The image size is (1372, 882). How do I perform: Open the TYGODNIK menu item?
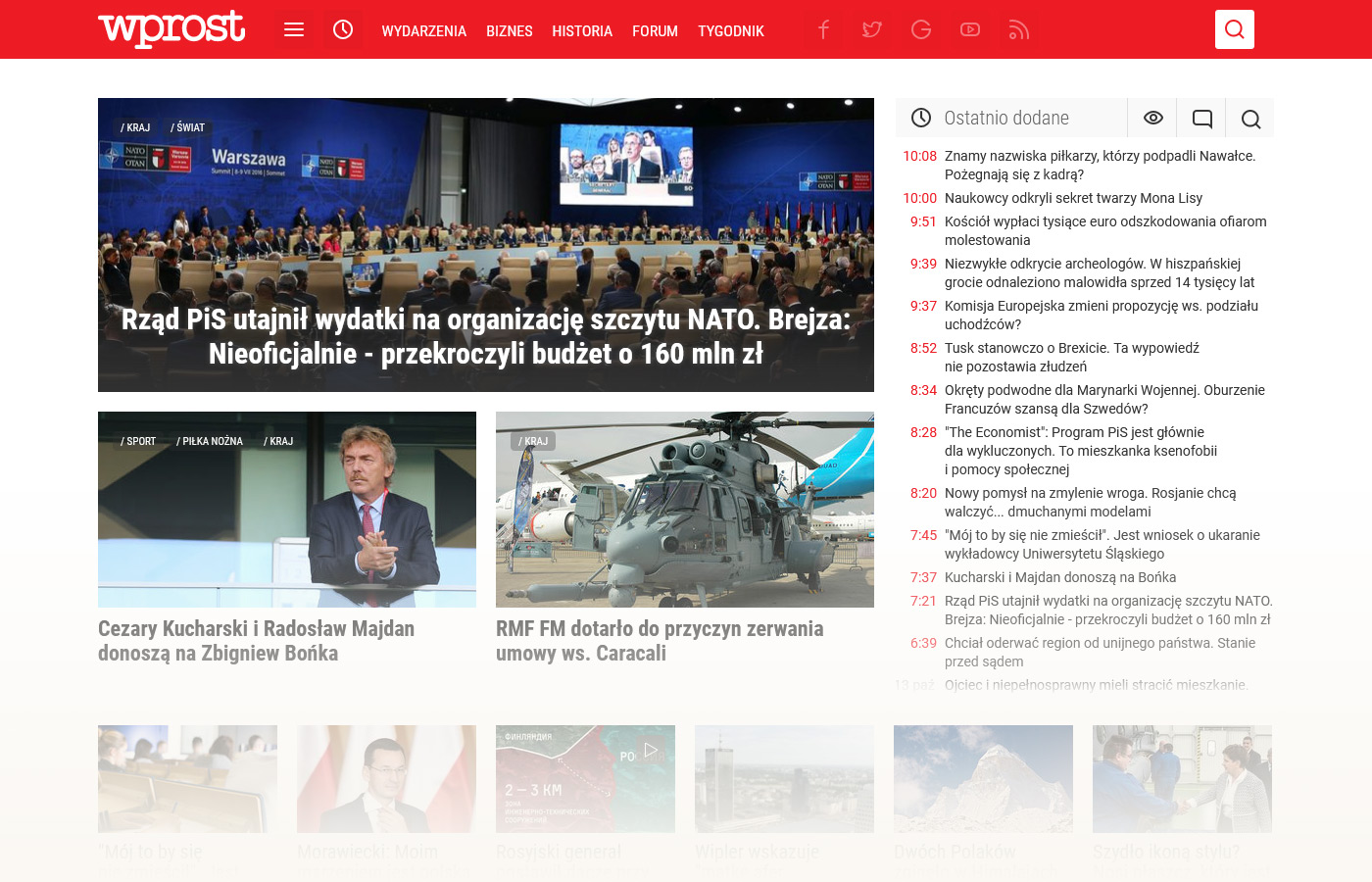(x=731, y=31)
